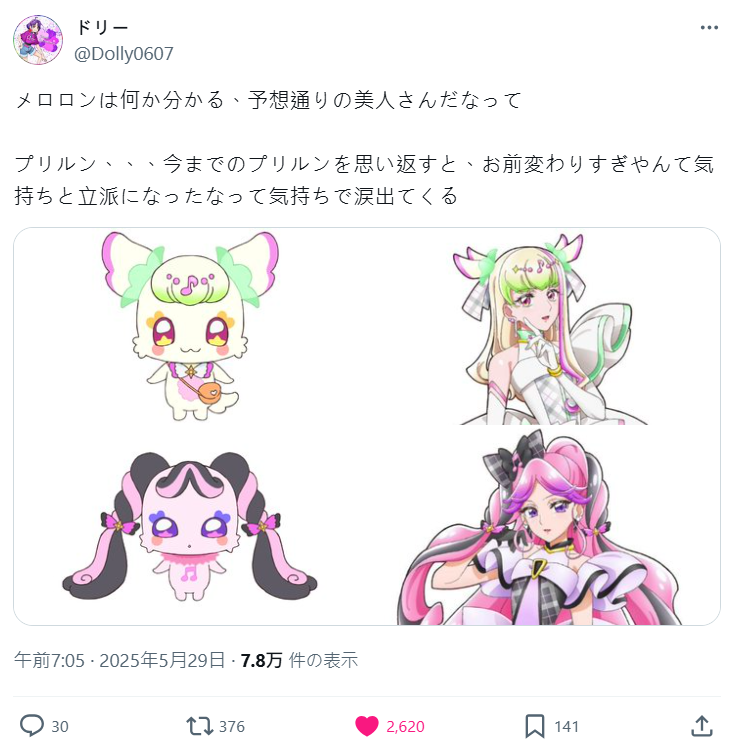Viewport: 733px width, 751px height.
Task: Click the share upload icon
Action: click(702, 726)
